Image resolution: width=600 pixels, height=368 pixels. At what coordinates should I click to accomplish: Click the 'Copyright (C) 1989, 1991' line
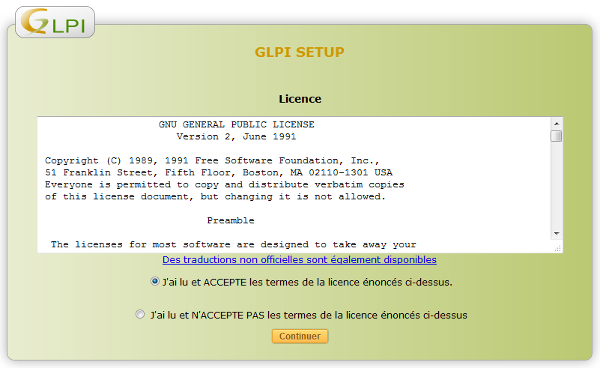point(212,161)
